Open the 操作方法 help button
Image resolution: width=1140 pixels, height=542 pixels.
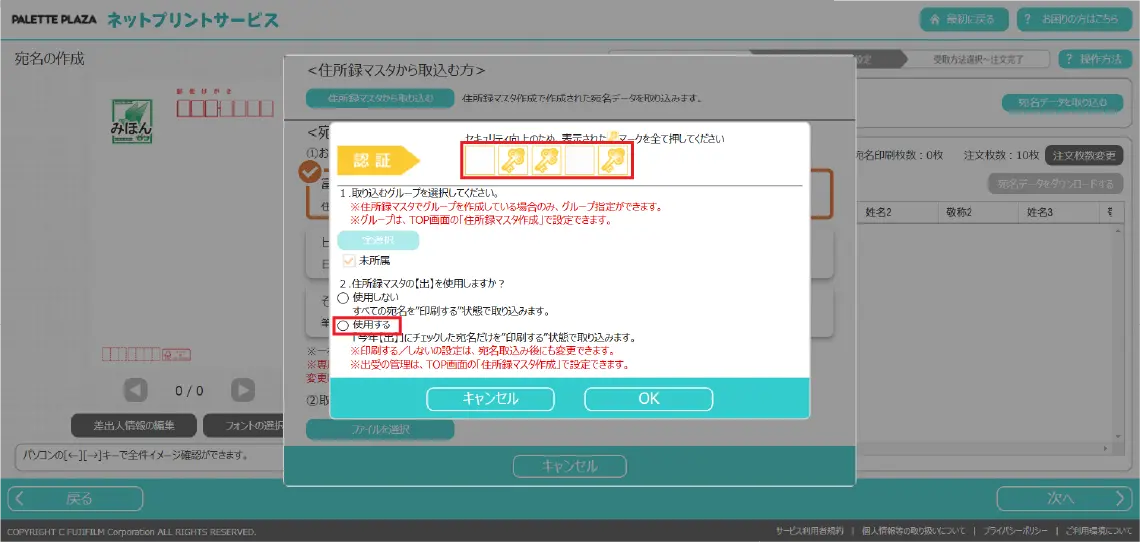(1095, 59)
